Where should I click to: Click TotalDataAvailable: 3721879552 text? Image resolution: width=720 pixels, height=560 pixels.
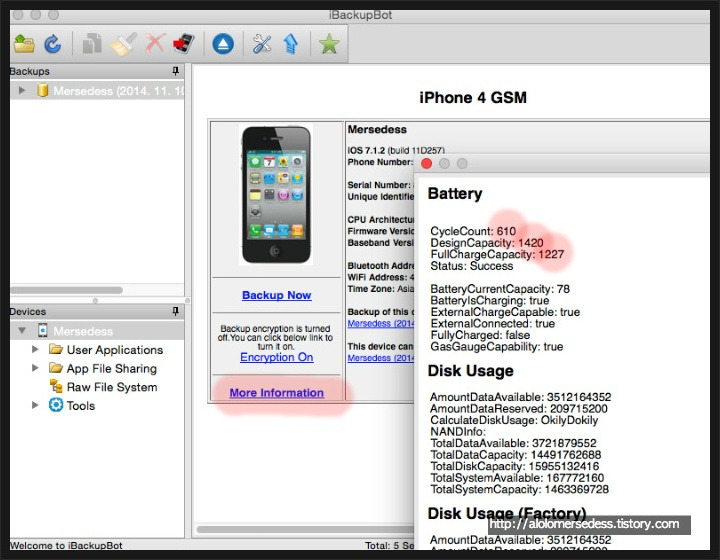[x=513, y=443]
